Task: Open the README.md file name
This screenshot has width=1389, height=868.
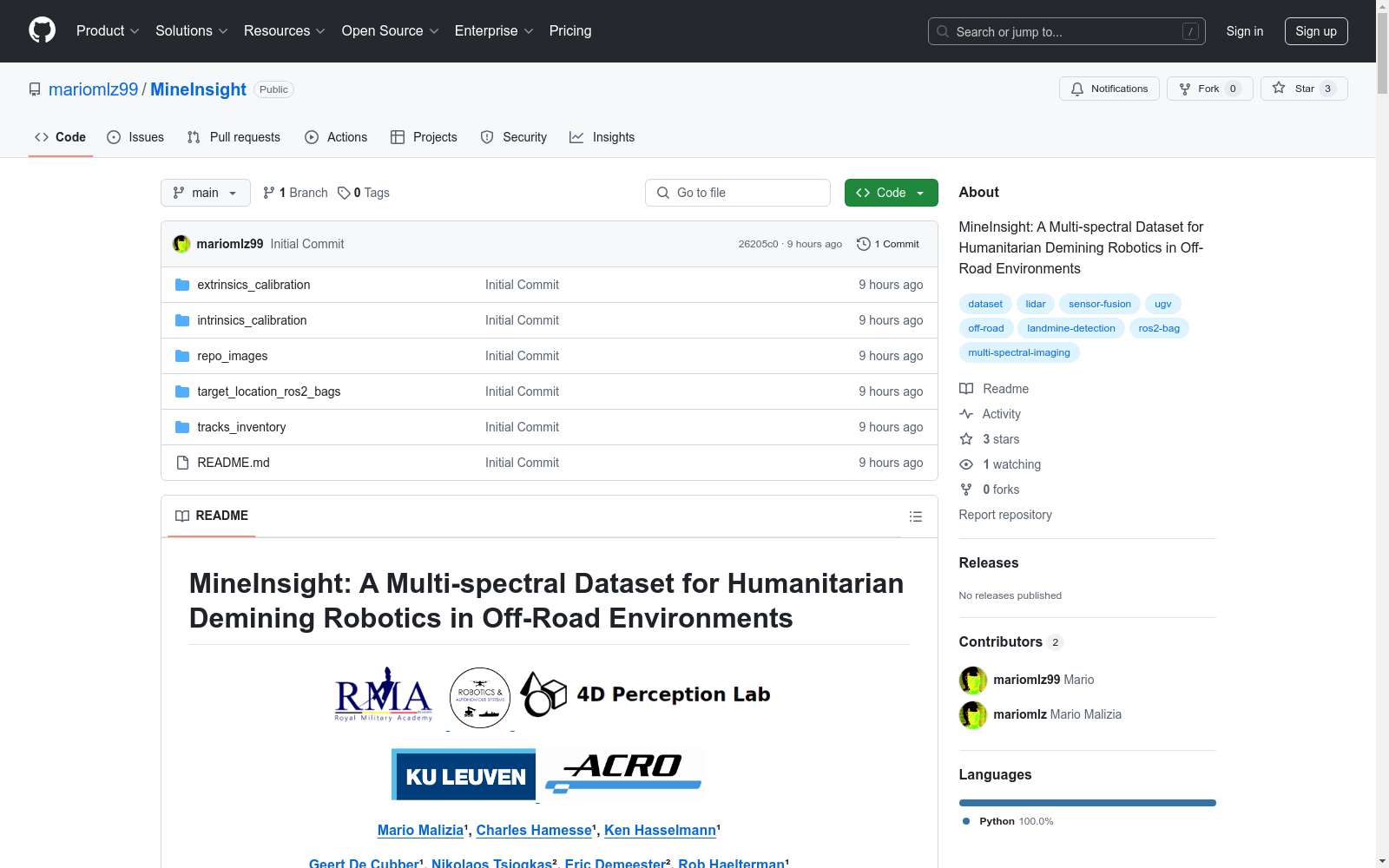Action: point(234,463)
